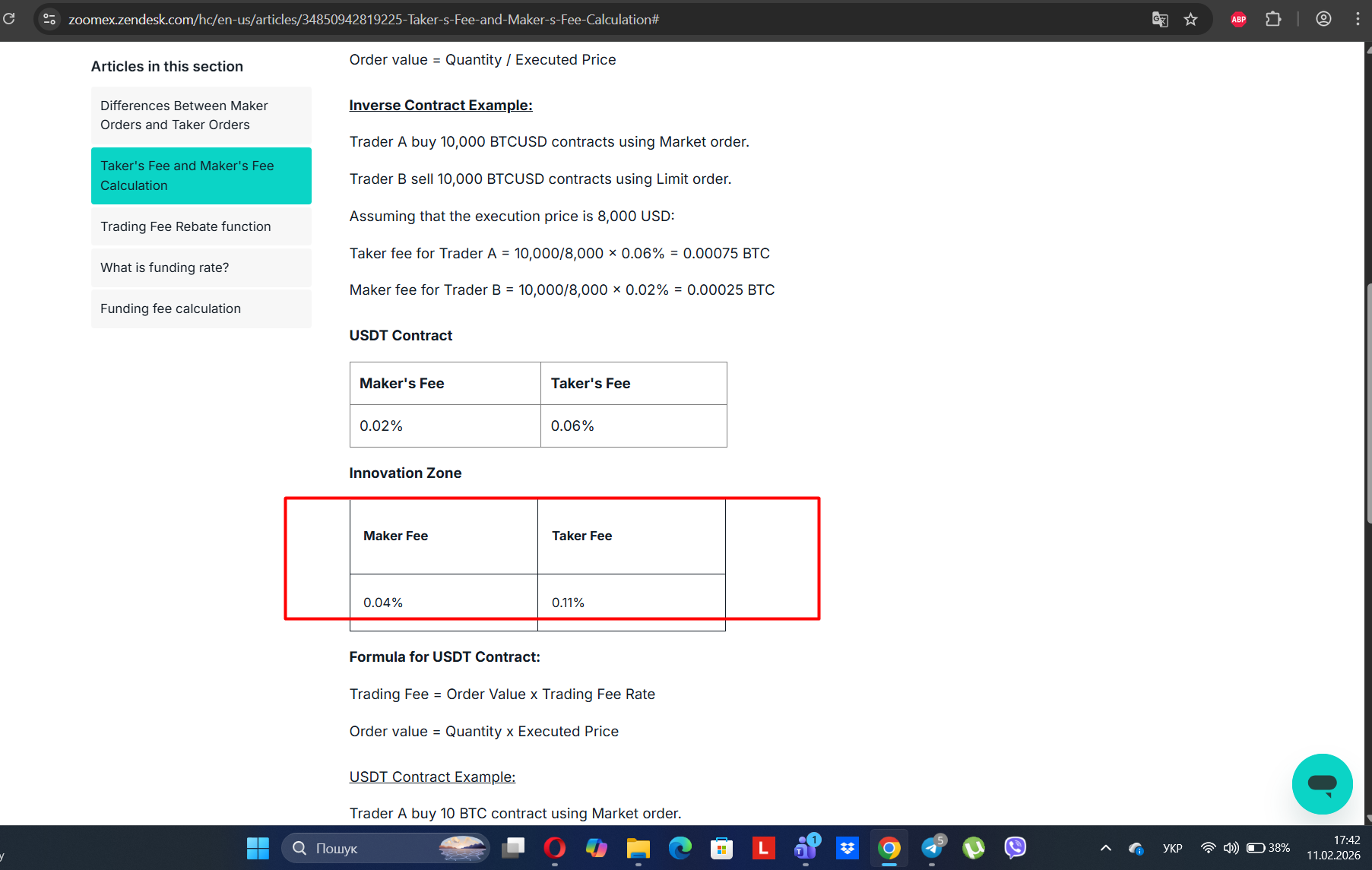Click the Taker fee for Trader A line
The image size is (1372, 870).
[559, 253]
